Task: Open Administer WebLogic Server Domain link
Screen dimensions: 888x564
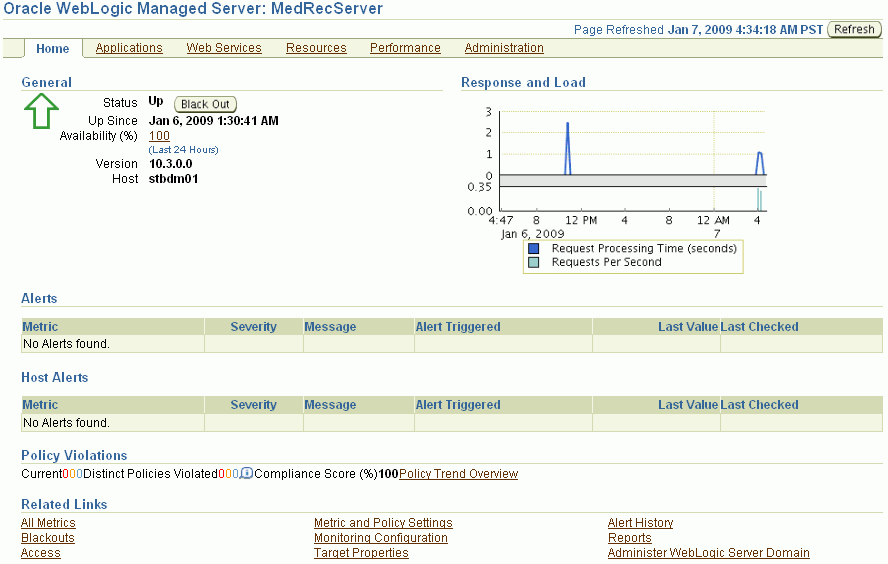Action: (x=708, y=553)
